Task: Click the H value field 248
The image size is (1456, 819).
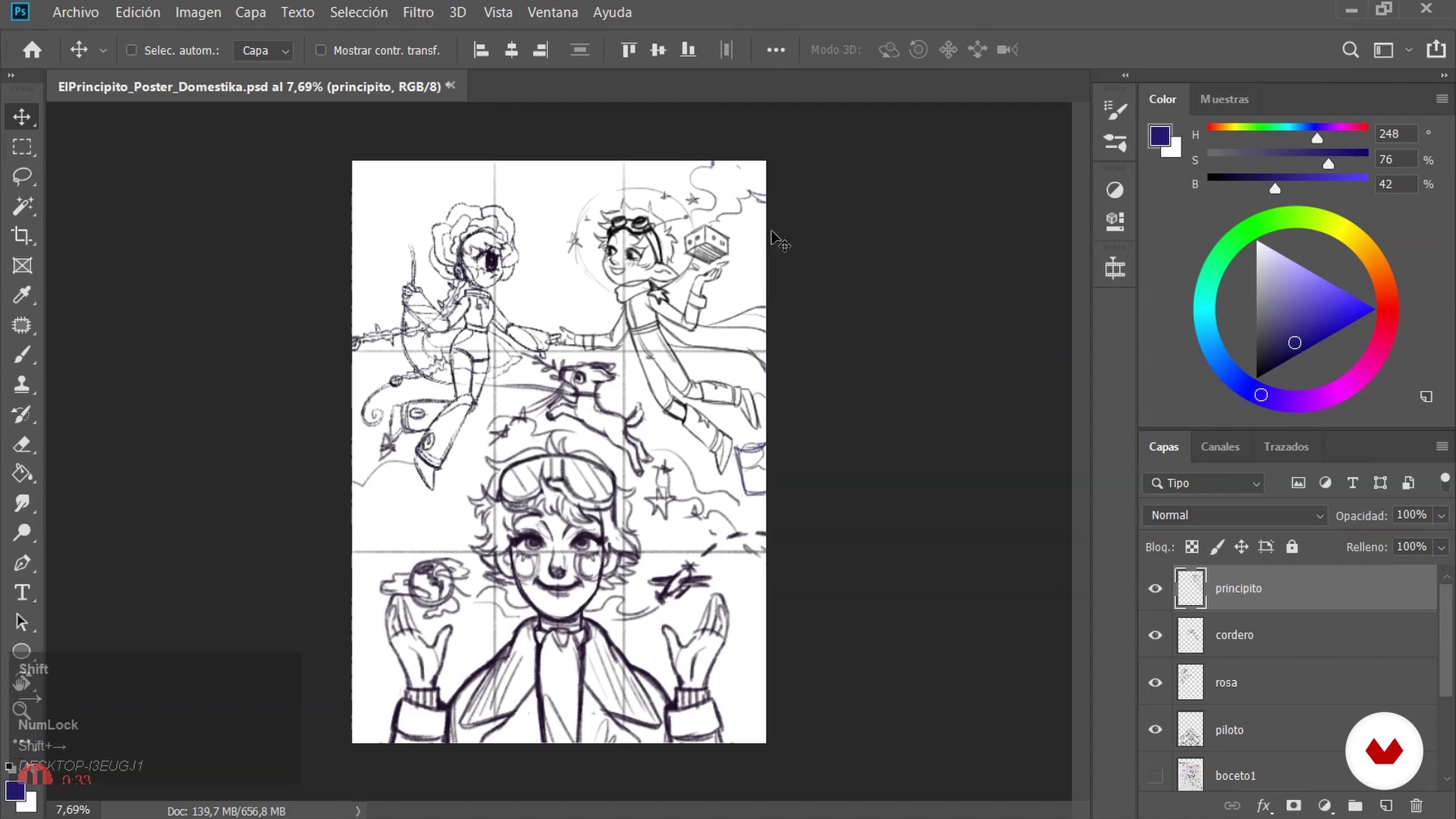Action: click(x=1395, y=133)
